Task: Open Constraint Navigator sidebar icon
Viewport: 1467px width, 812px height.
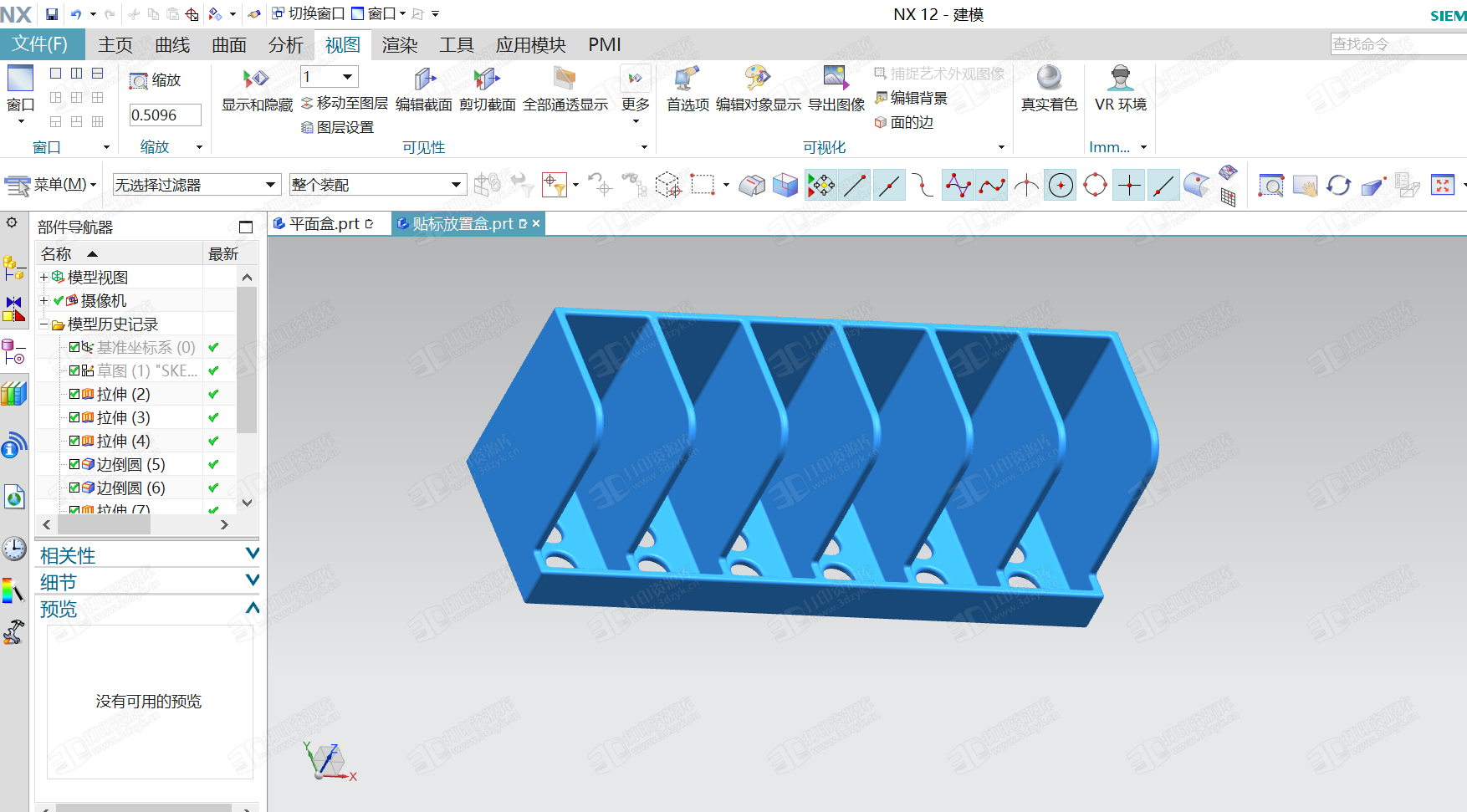Action: click(x=13, y=309)
